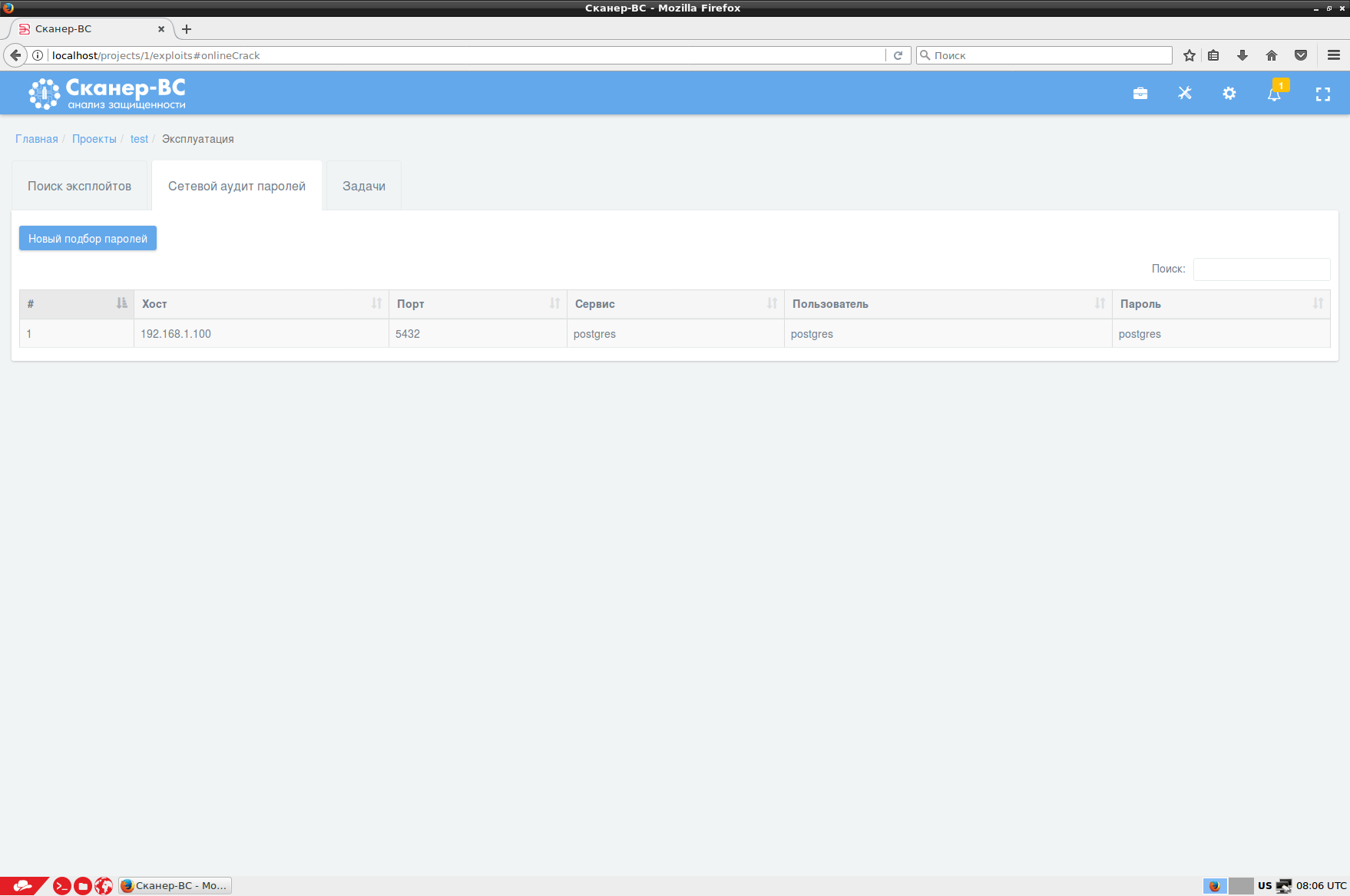This screenshot has height=896, width=1350.
Task: Open Firefox hamburger menu
Action: pos(1334,55)
